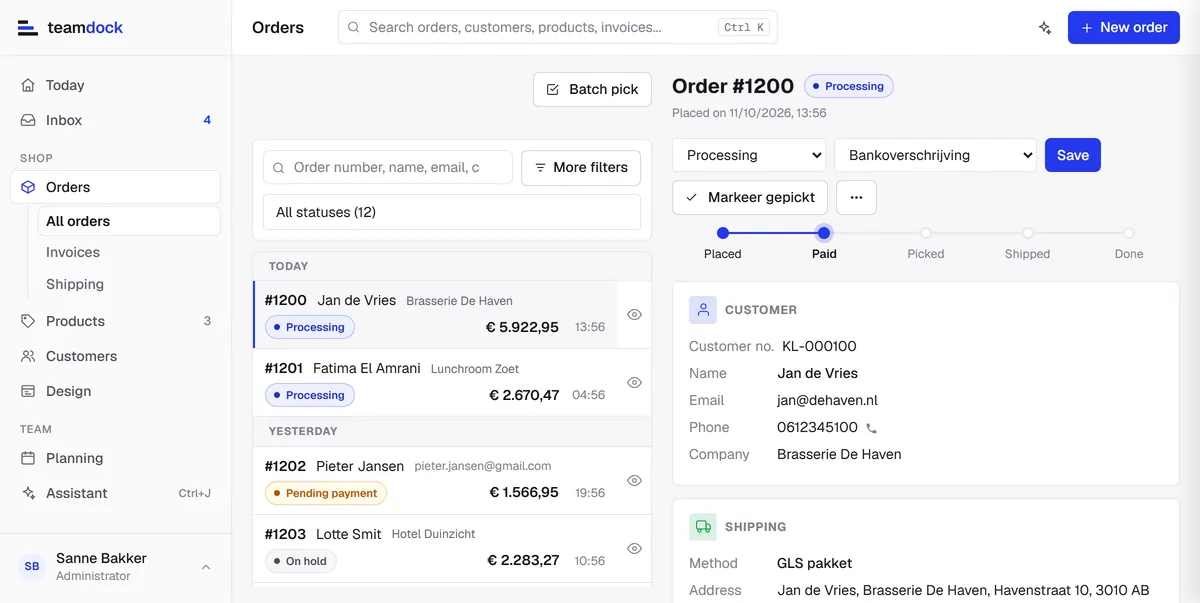
Task: Click the customer card person icon
Action: pyautogui.click(x=703, y=310)
